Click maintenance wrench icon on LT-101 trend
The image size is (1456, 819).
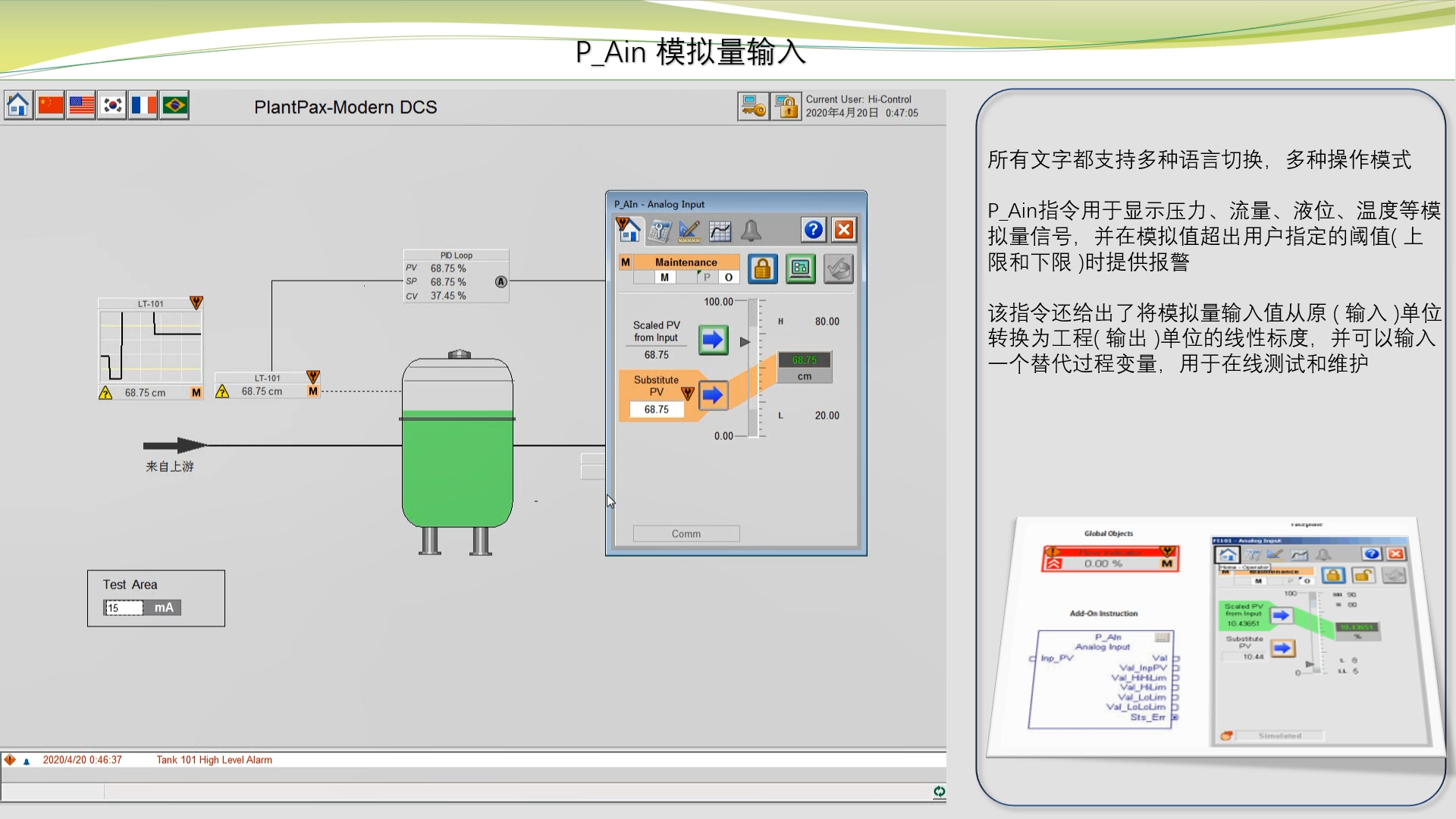[x=196, y=303]
